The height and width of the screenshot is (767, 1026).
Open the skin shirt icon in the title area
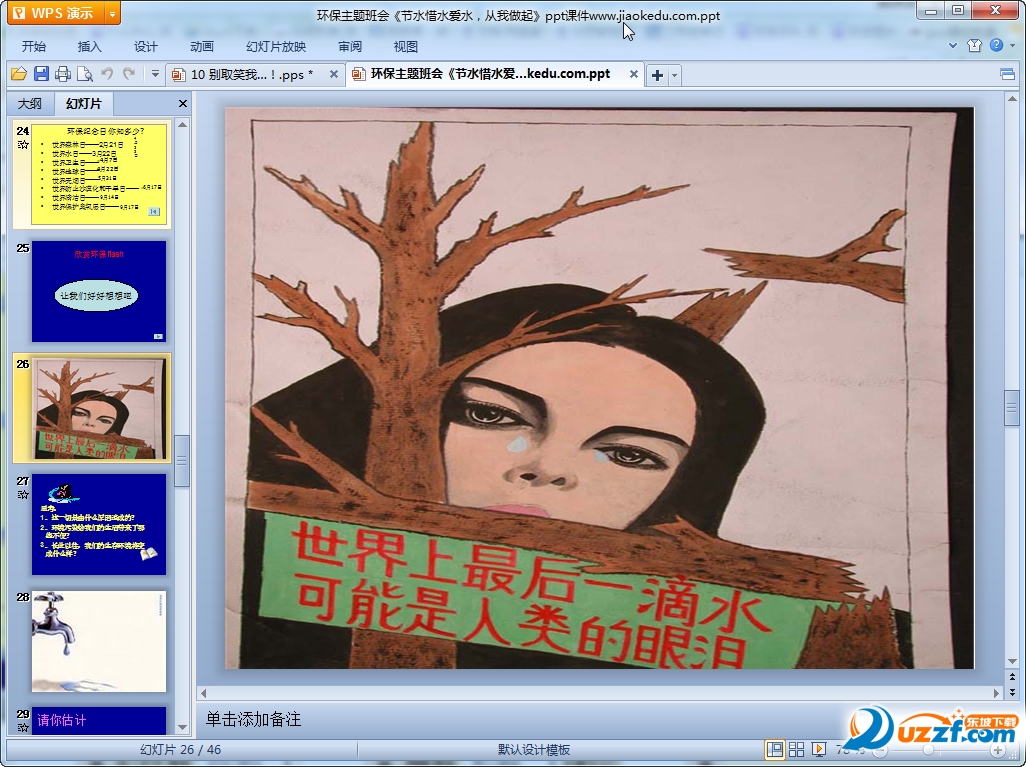point(974,45)
